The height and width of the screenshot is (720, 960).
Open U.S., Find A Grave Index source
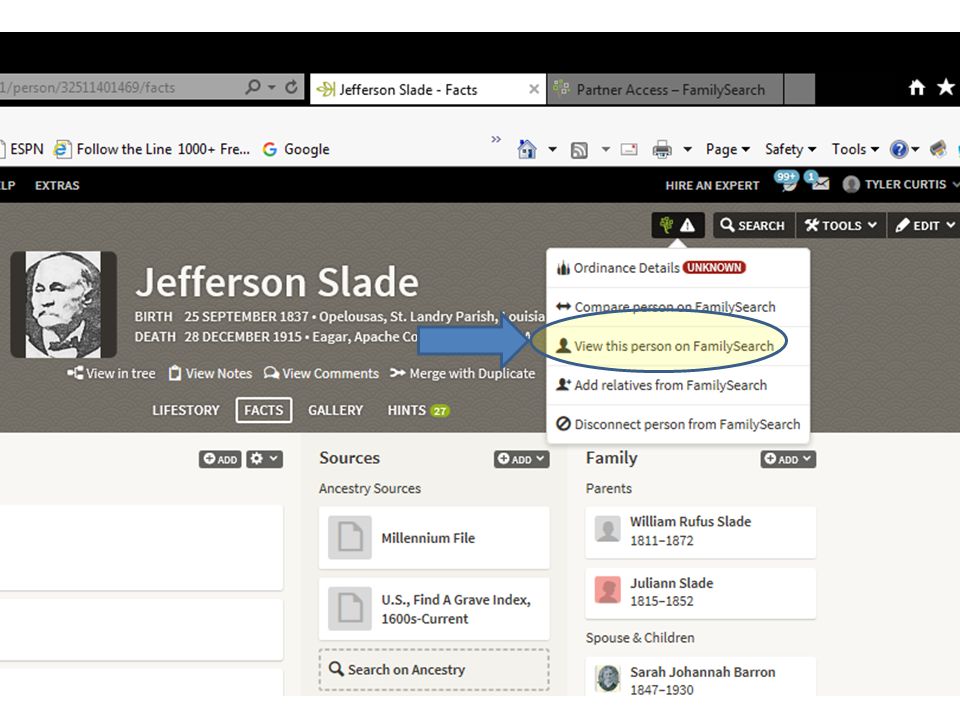(434, 609)
